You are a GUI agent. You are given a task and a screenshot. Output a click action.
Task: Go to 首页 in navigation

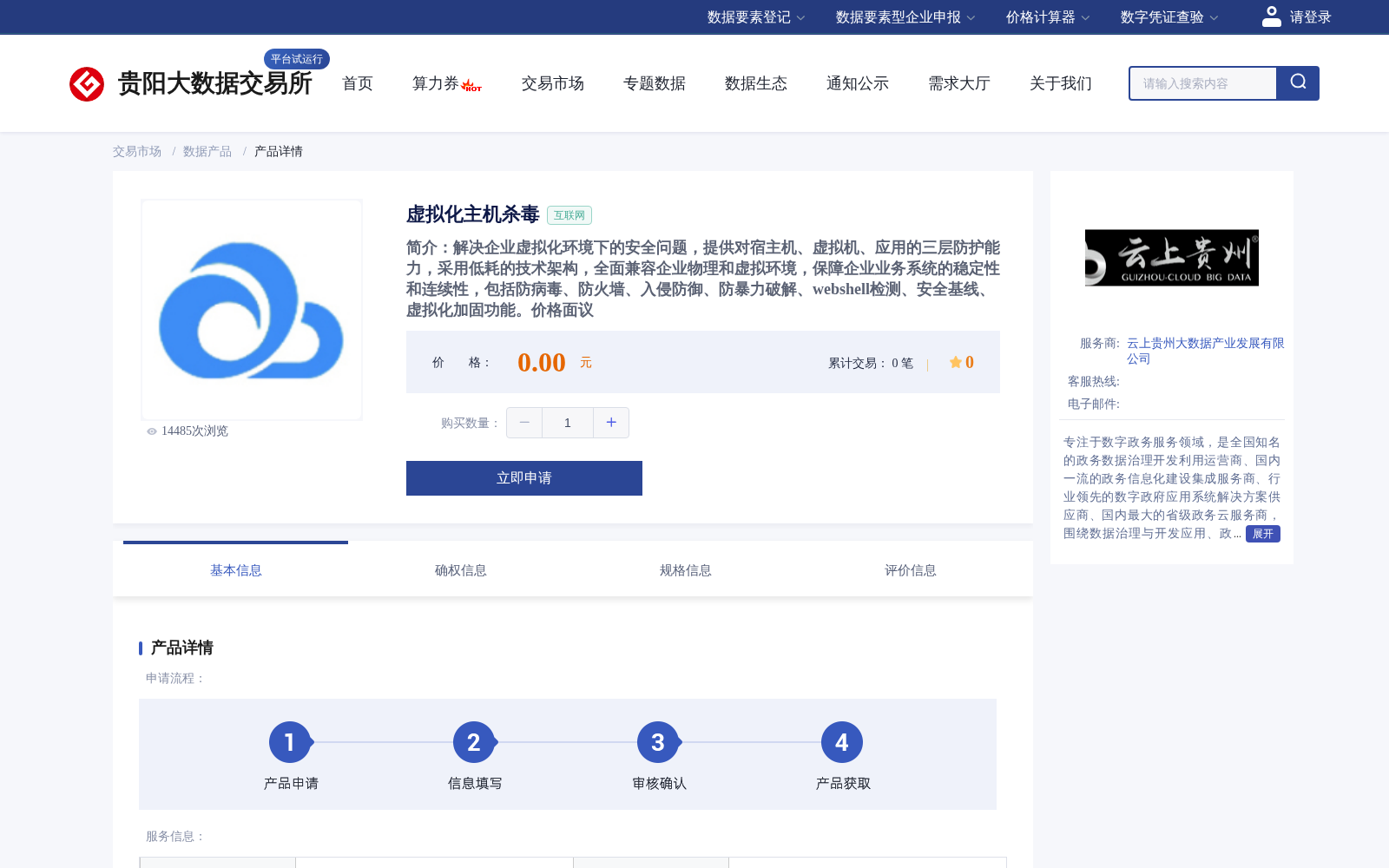[x=358, y=83]
